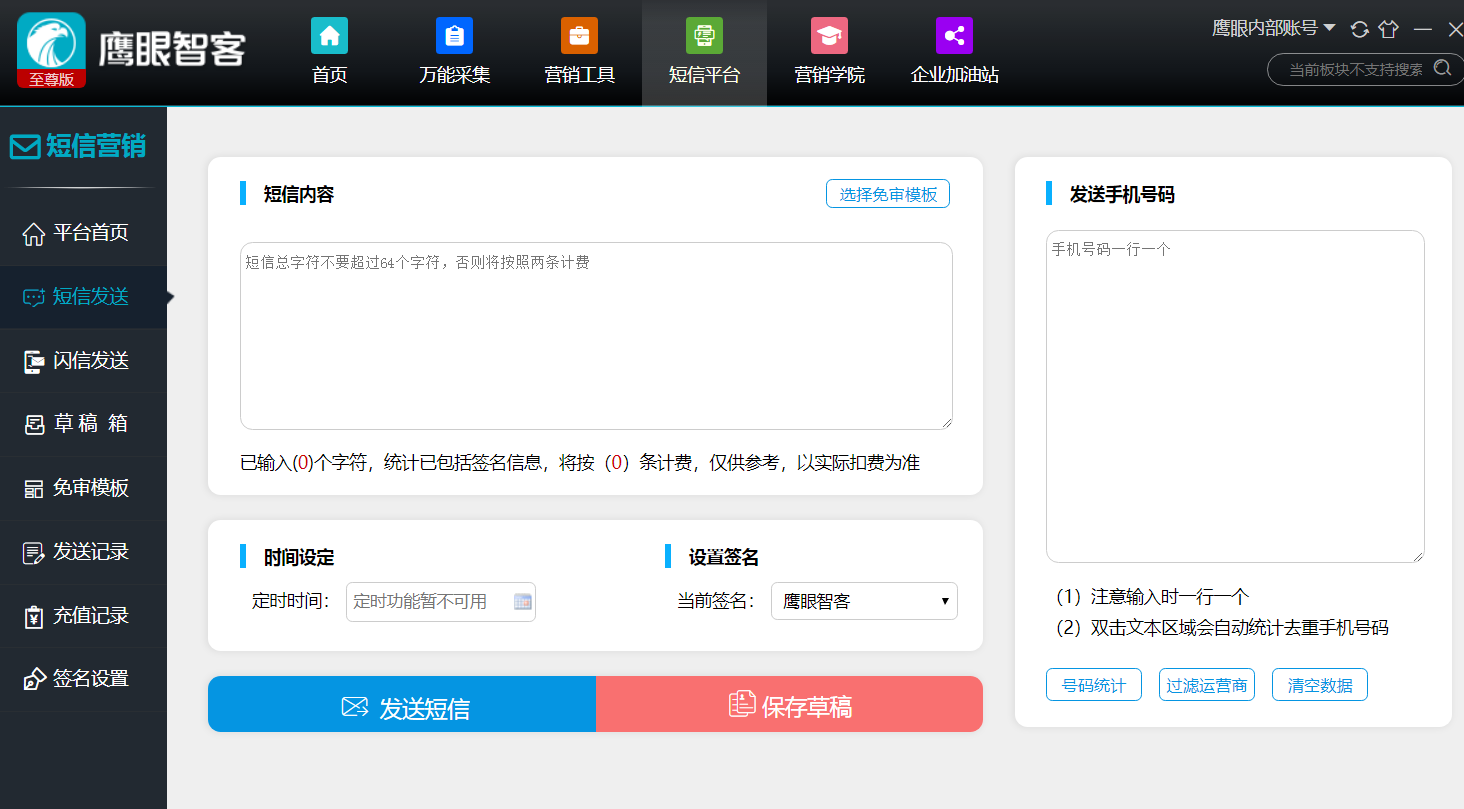Open the 草稿箱 drafts menu item
Image resolution: width=1464 pixels, height=809 pixels.
(83, 425)
